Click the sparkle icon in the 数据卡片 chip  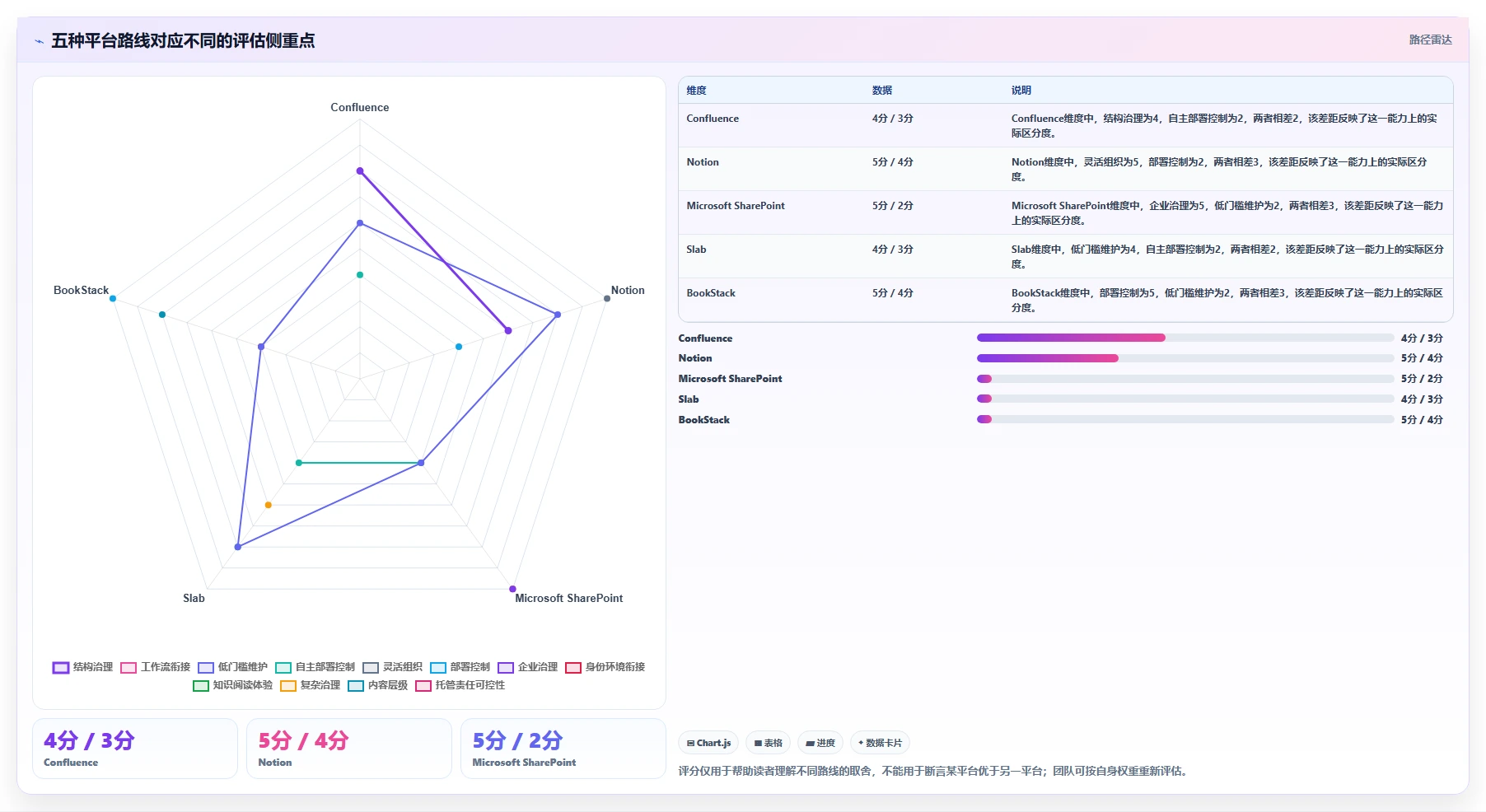tap(861, 743)
